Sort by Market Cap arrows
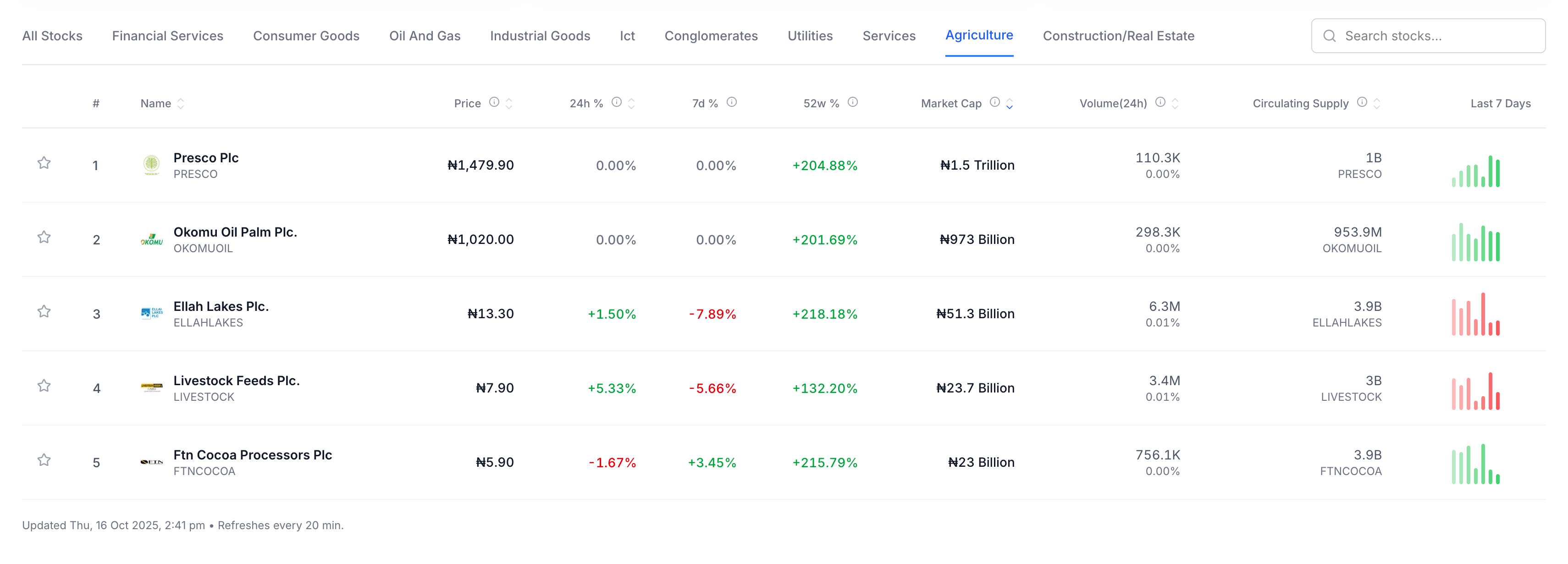Viewport: 1568px width, 564px height. coord(1009,104)
